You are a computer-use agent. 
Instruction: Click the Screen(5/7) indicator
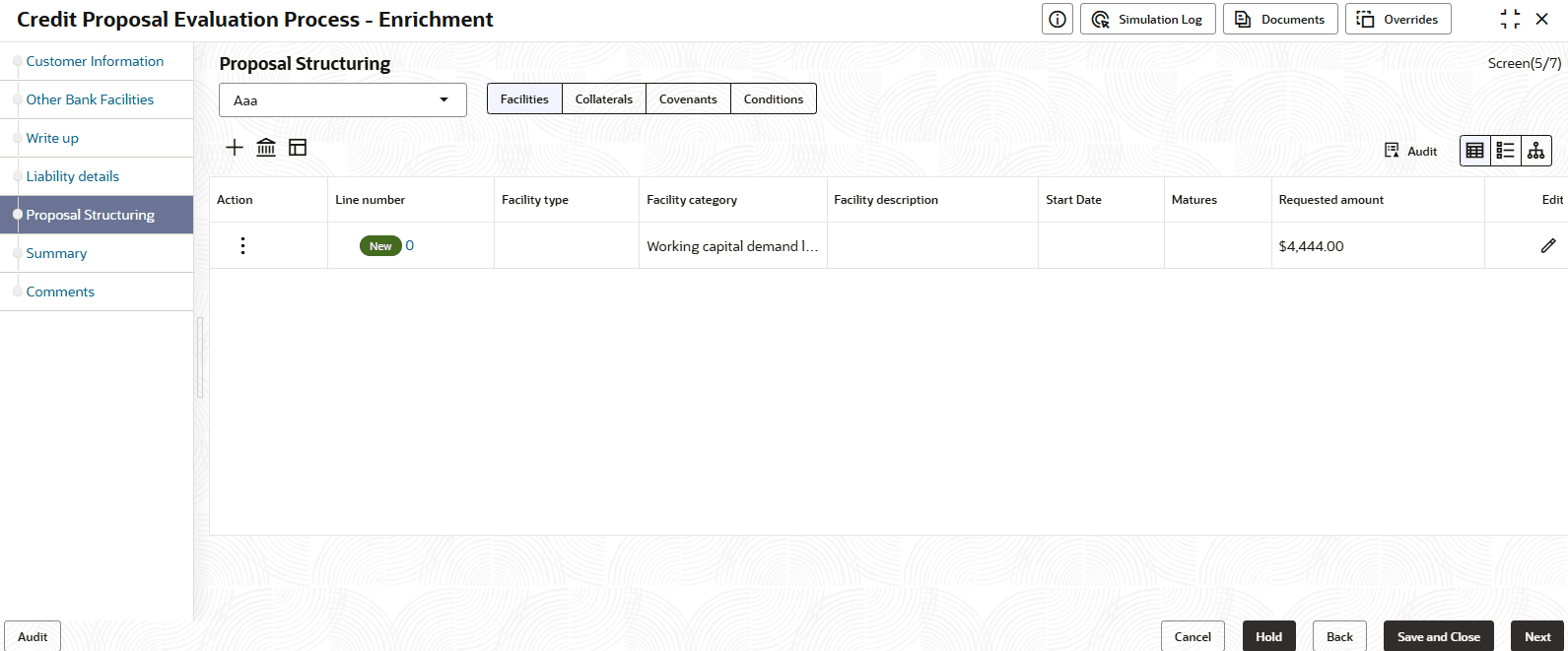coord(1525,63)
